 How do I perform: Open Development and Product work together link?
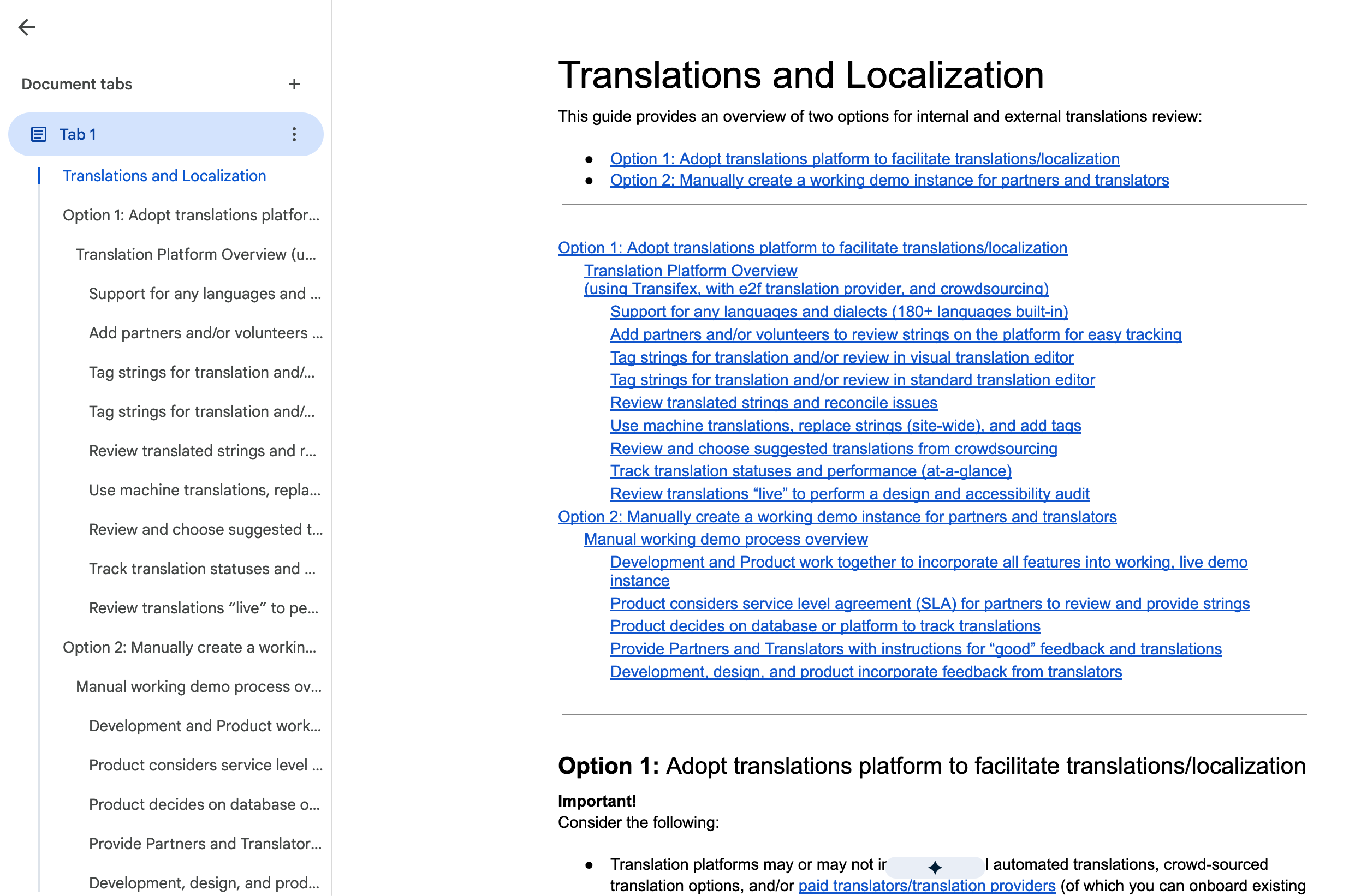tap(929, 571)
